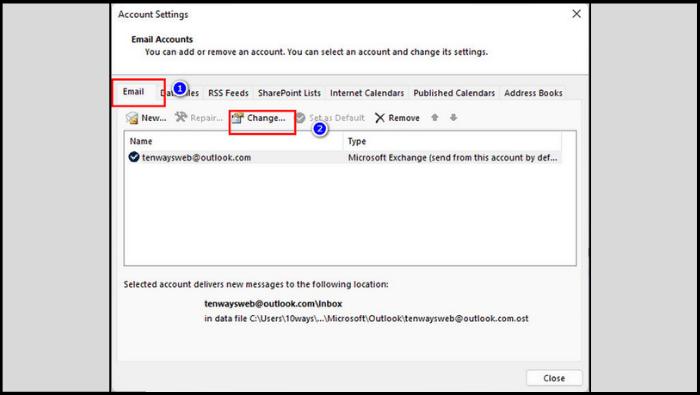700x395 pixels.
Task: Switch to the RSS Feeds tab
Action: [x=228, y=93]
